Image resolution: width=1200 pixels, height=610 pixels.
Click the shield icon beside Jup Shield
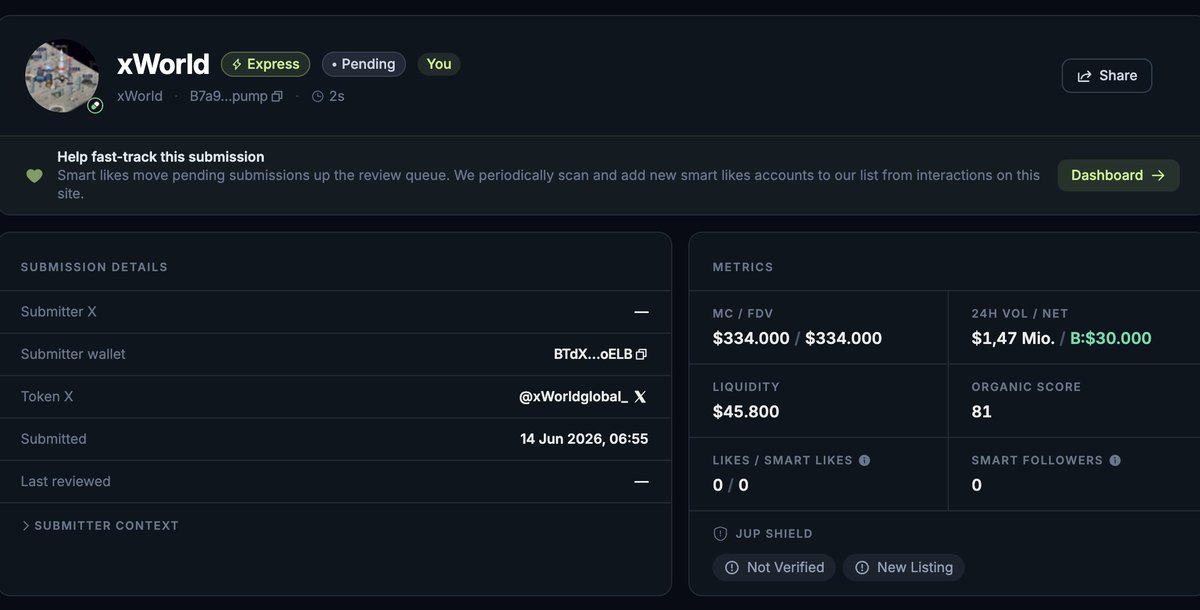click(720, 534)
